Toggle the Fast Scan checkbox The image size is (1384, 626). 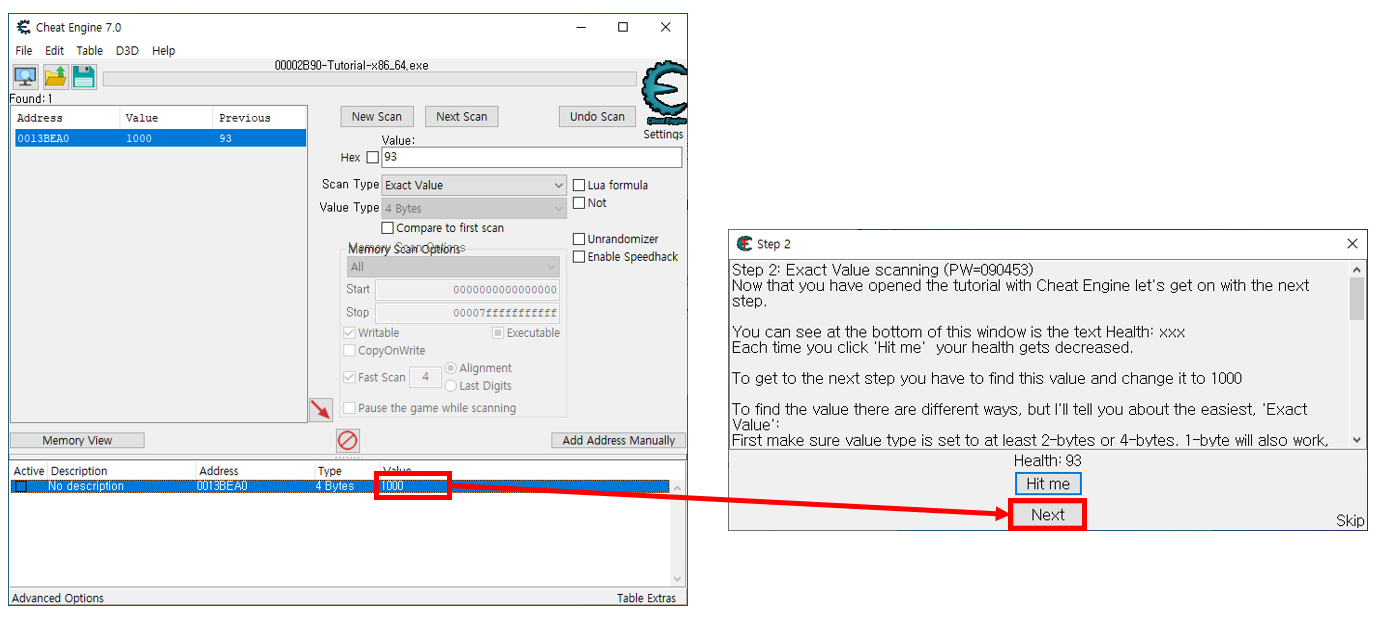pos(349,377)
